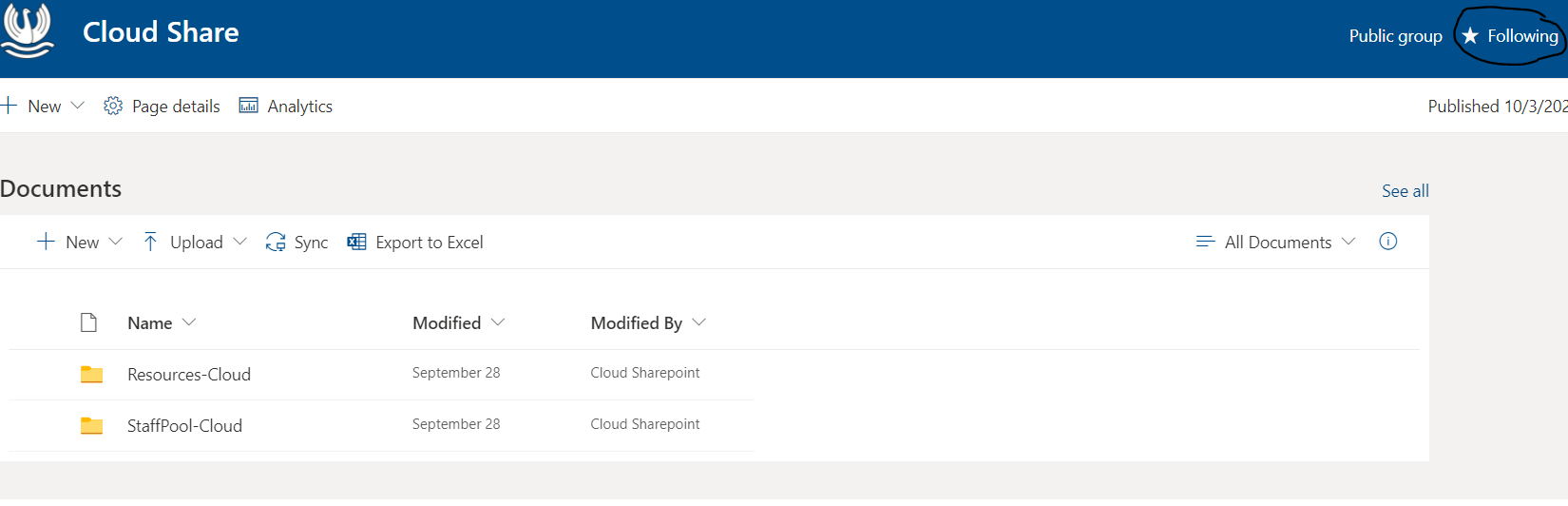Expand the Name column sort options
The width and height of the screenshot is (1568, 506).
click(189, 322)
